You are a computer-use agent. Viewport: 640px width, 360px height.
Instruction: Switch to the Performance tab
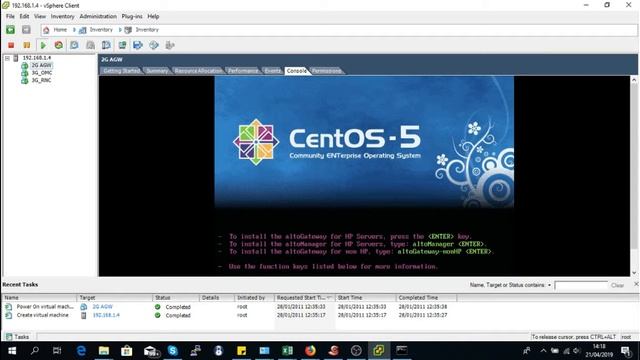[243, 71]
